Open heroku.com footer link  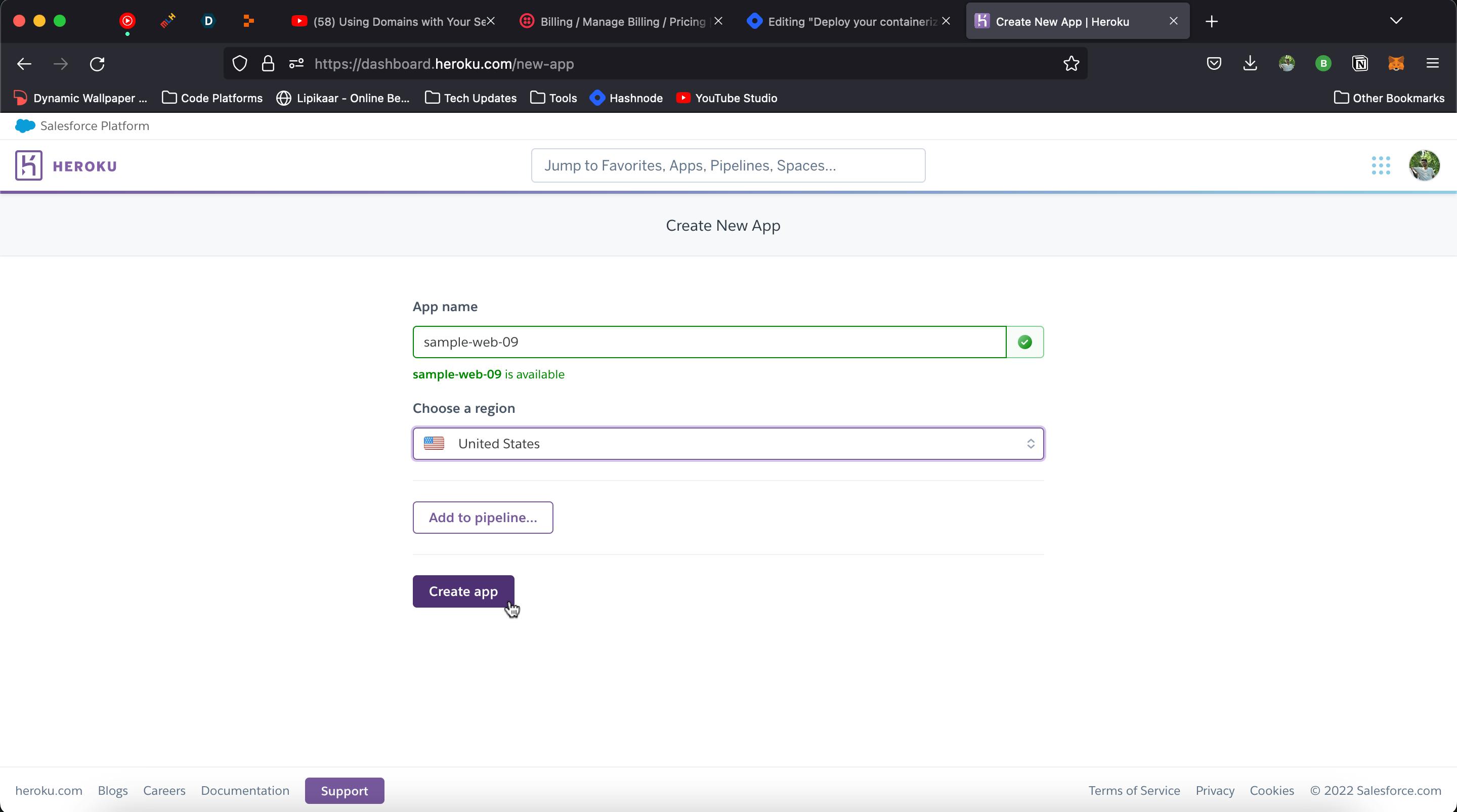pyautogui.click(x=49, y=791)
